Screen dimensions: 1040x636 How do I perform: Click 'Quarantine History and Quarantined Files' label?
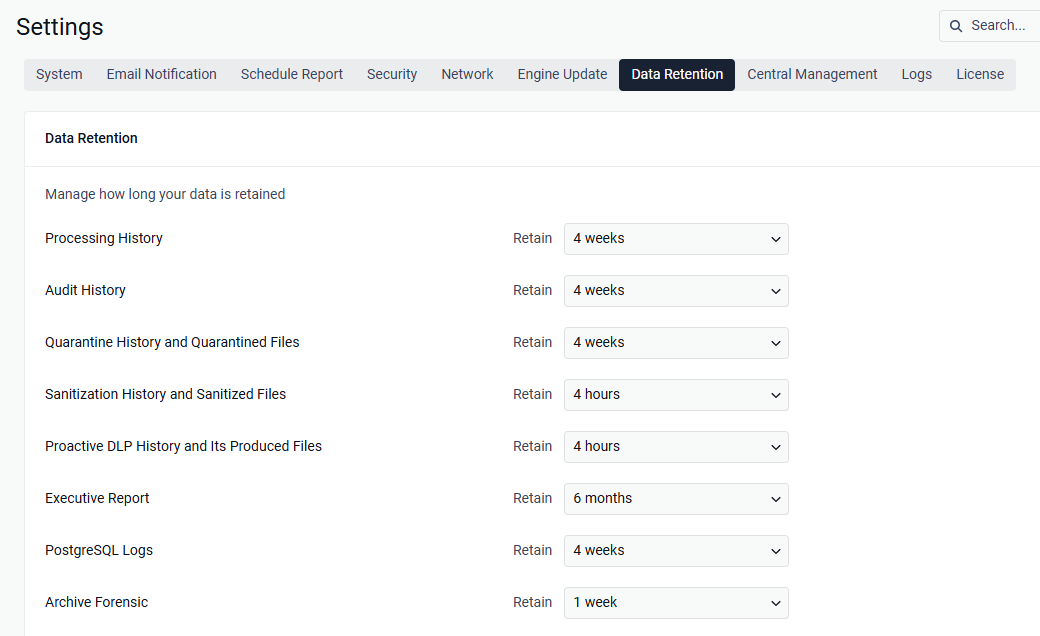coord(172,342)
